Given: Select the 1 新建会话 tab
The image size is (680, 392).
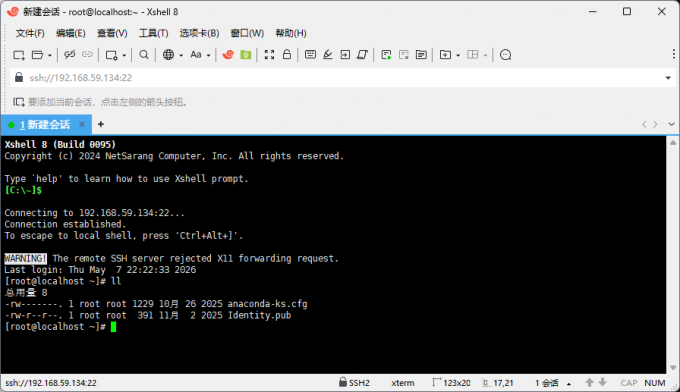Looking at the screenshot, I should click(45, 125).
